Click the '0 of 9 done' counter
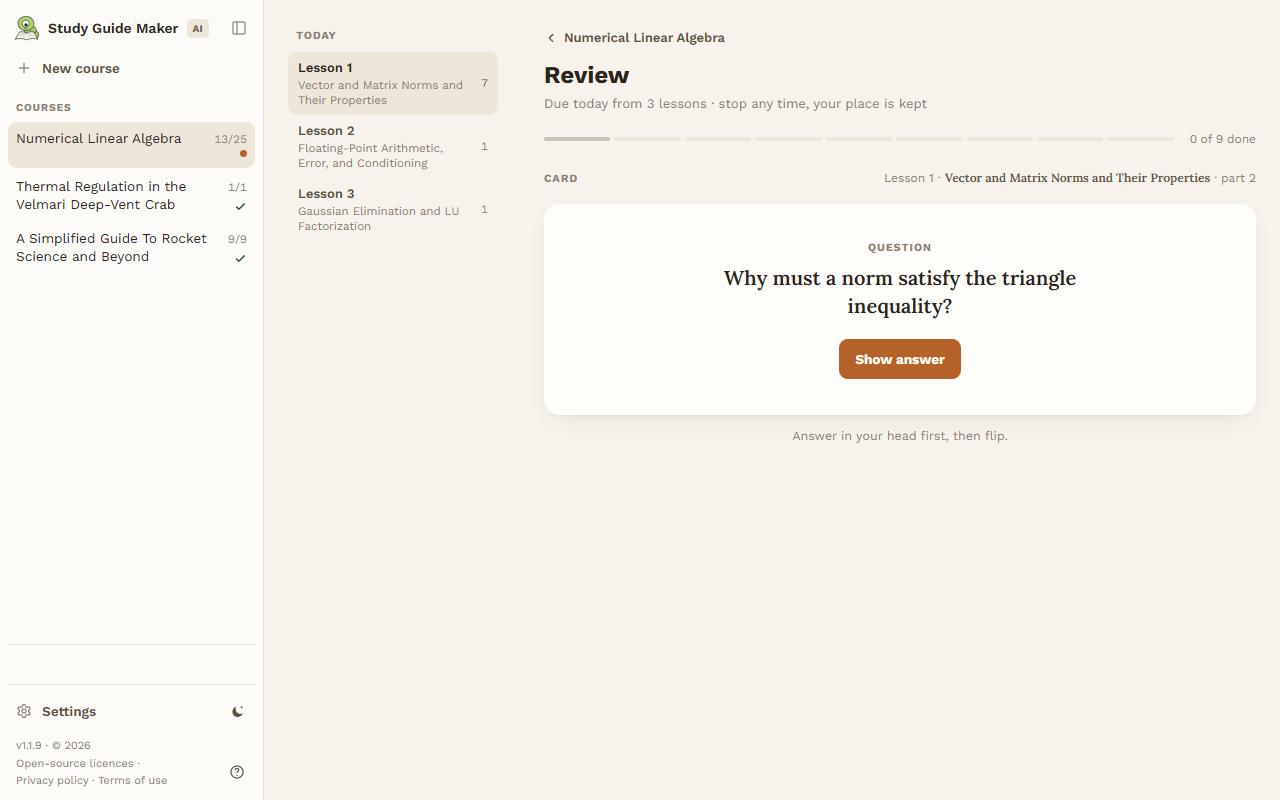This screenshot has width=1280, height=800. pyautogui.click(x=1223, y=139)
